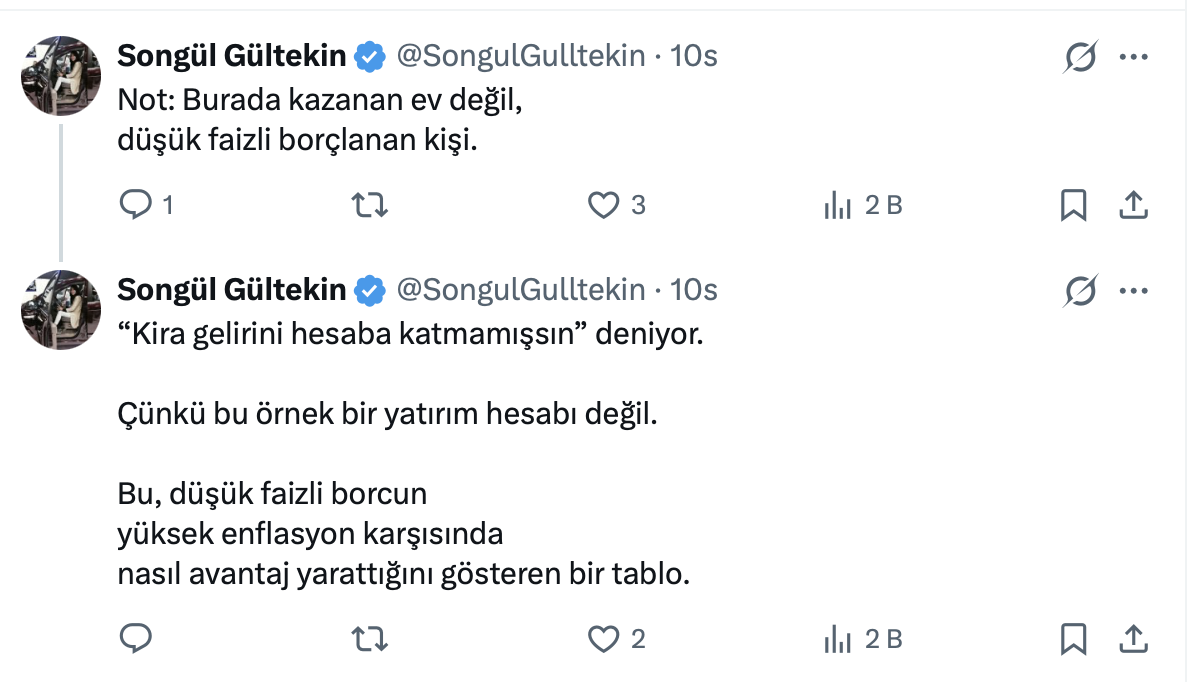Share the second tweet

(1132, 638)
